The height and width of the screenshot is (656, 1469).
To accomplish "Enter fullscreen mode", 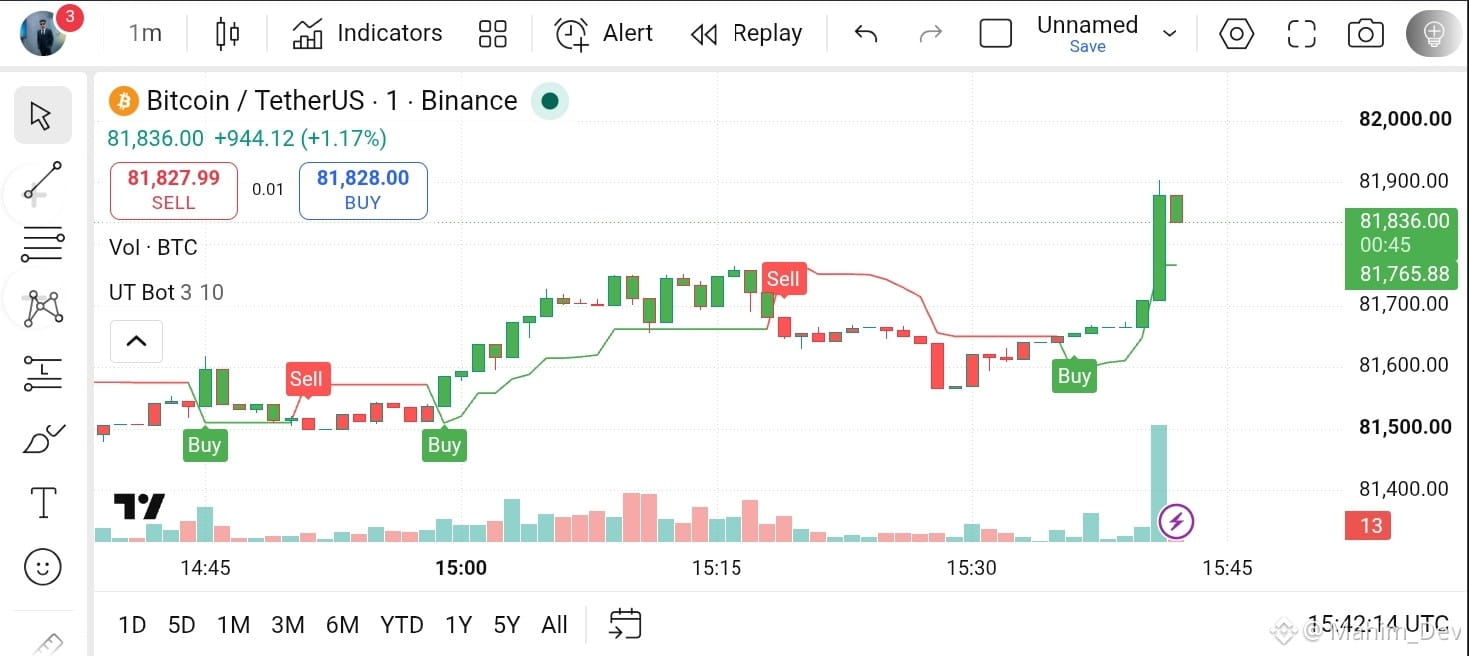I will (1301, 34).
